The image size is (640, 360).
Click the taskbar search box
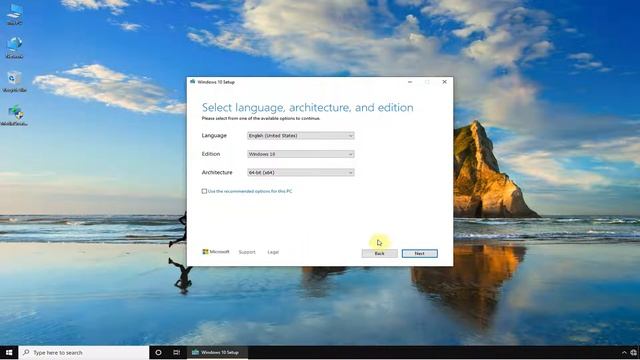(x=84, y=352)
